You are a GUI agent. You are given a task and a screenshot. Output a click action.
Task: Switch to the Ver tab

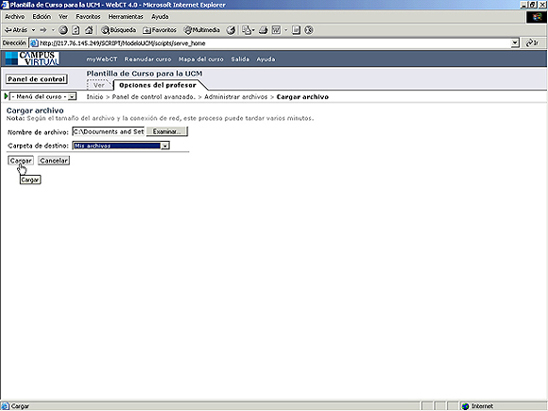99,85
